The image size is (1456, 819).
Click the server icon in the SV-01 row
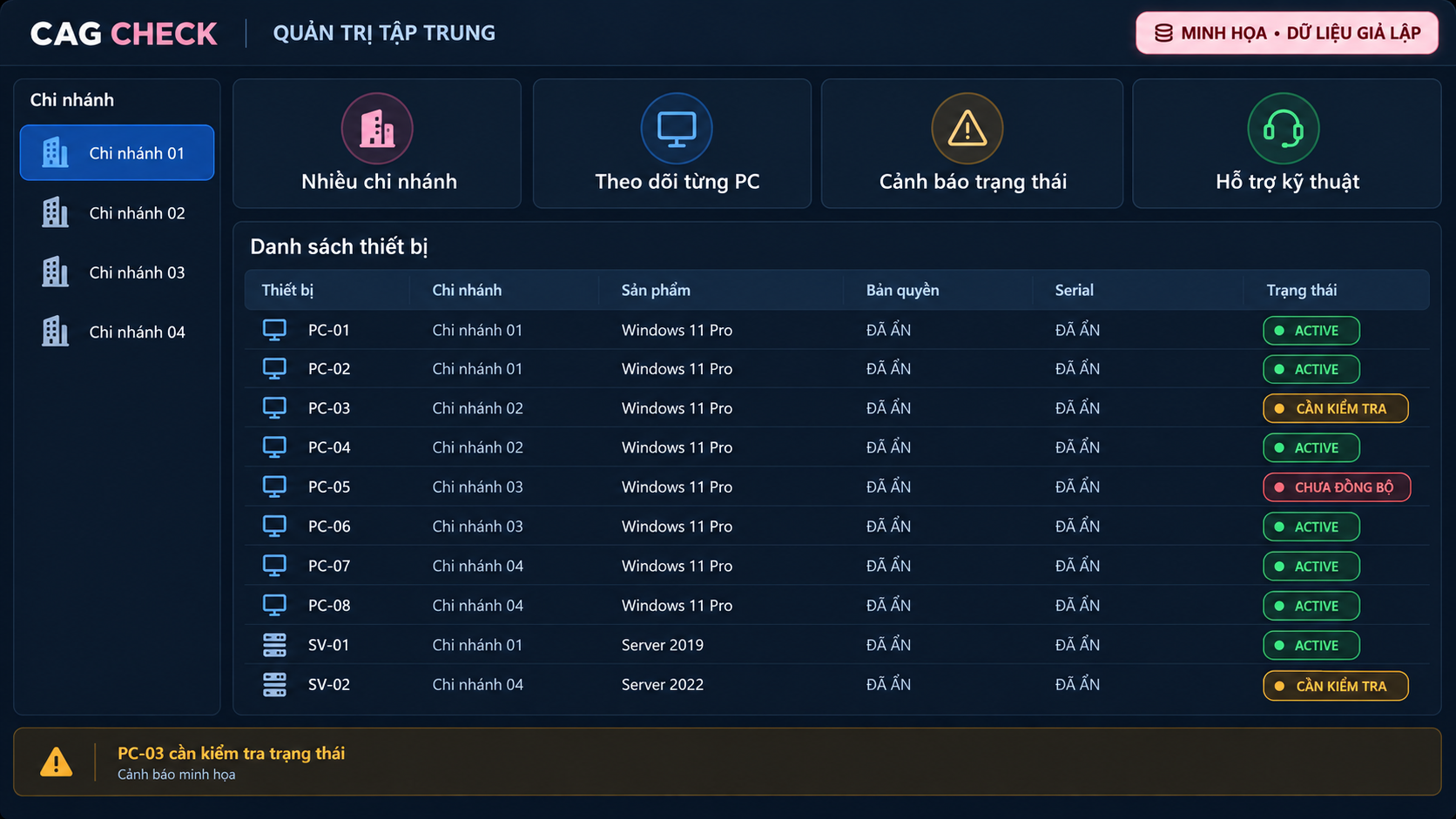274,645
